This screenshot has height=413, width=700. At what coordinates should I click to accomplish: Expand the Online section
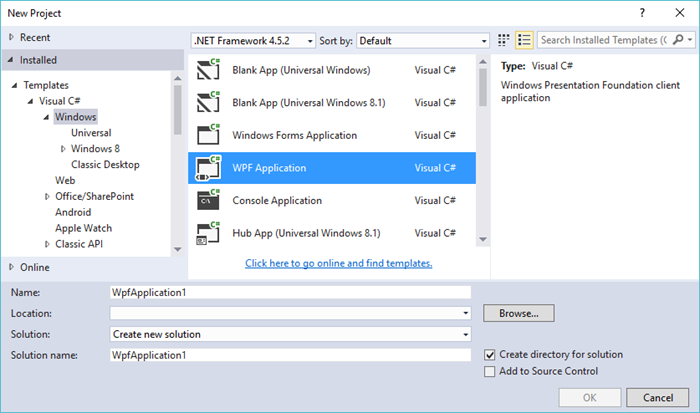coord(11,267)
